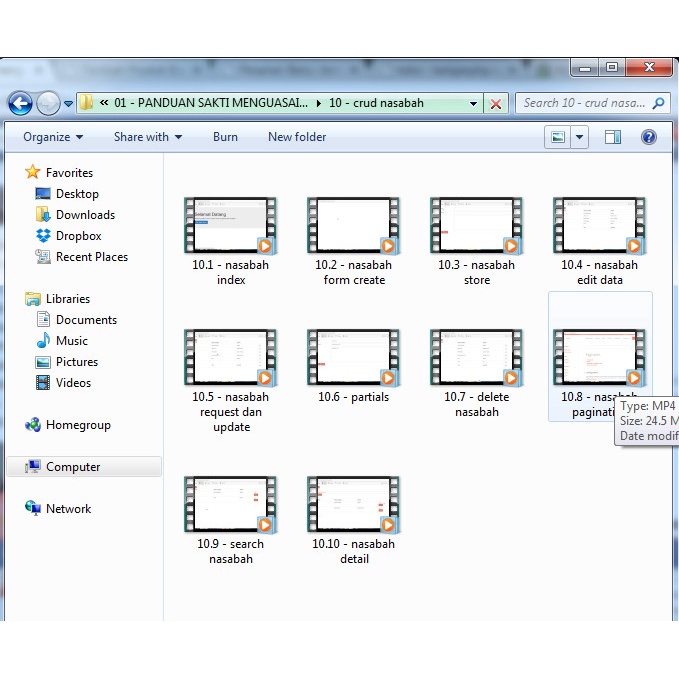
Task: Select the 10.9 - search nasabah video
Action: coord(230,505)
